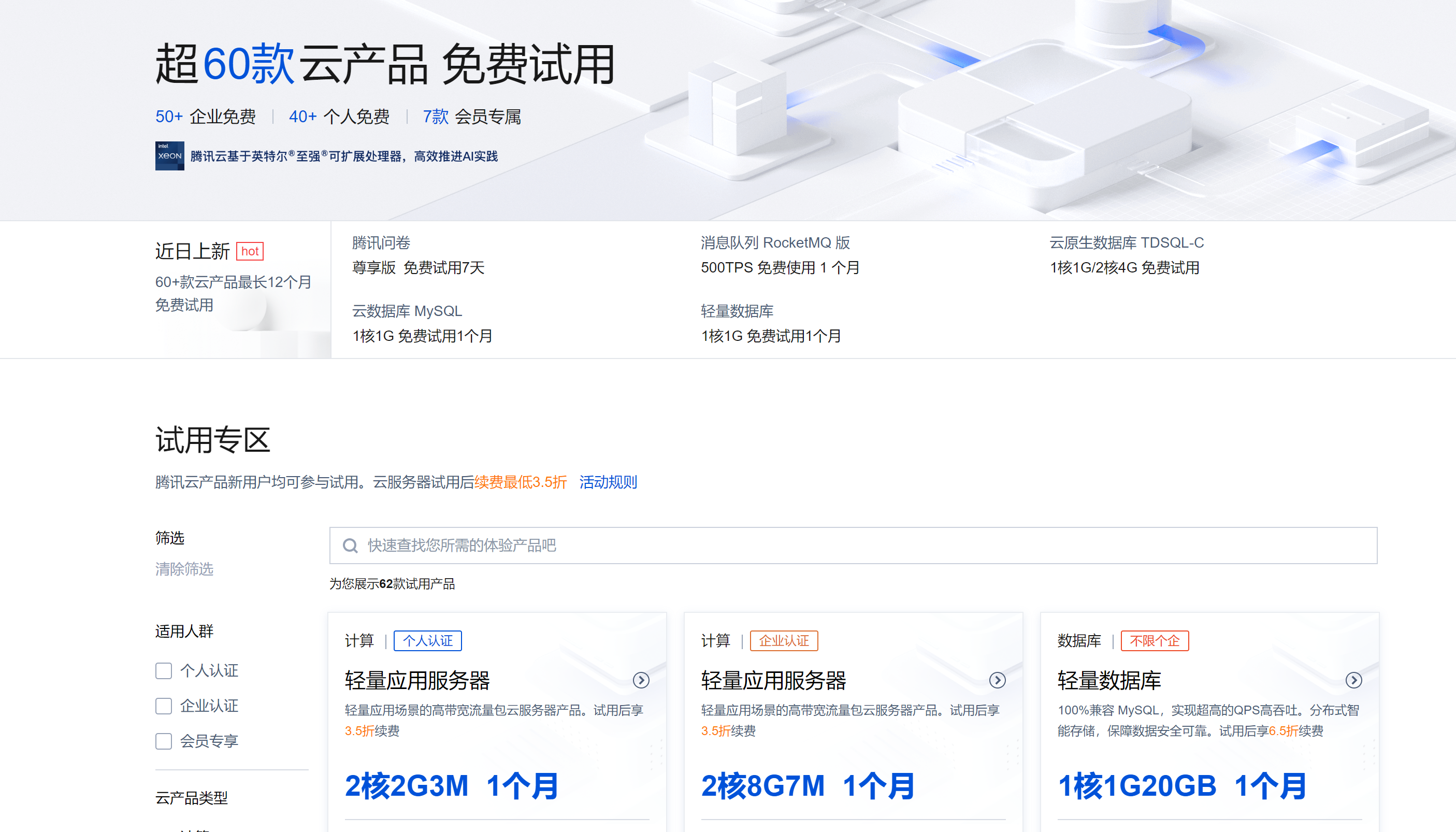Click the Intel Xeon logo icon

coord(170,156)
